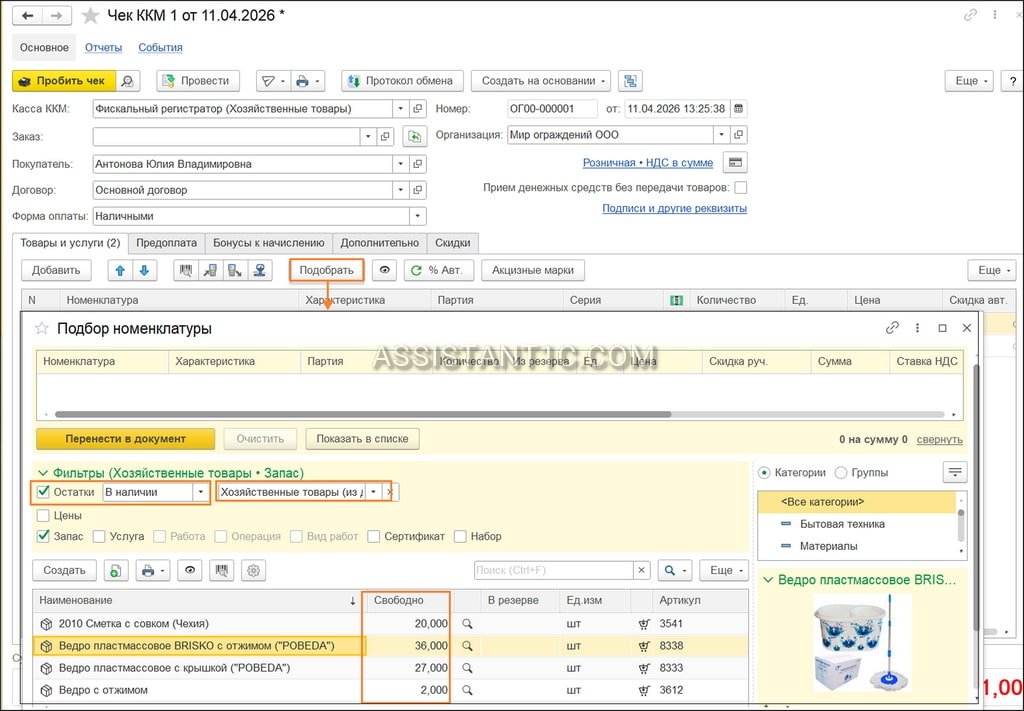1024x711 pixels.
Task: Toggle the Остатки checkbox
Action: (44, 492)
